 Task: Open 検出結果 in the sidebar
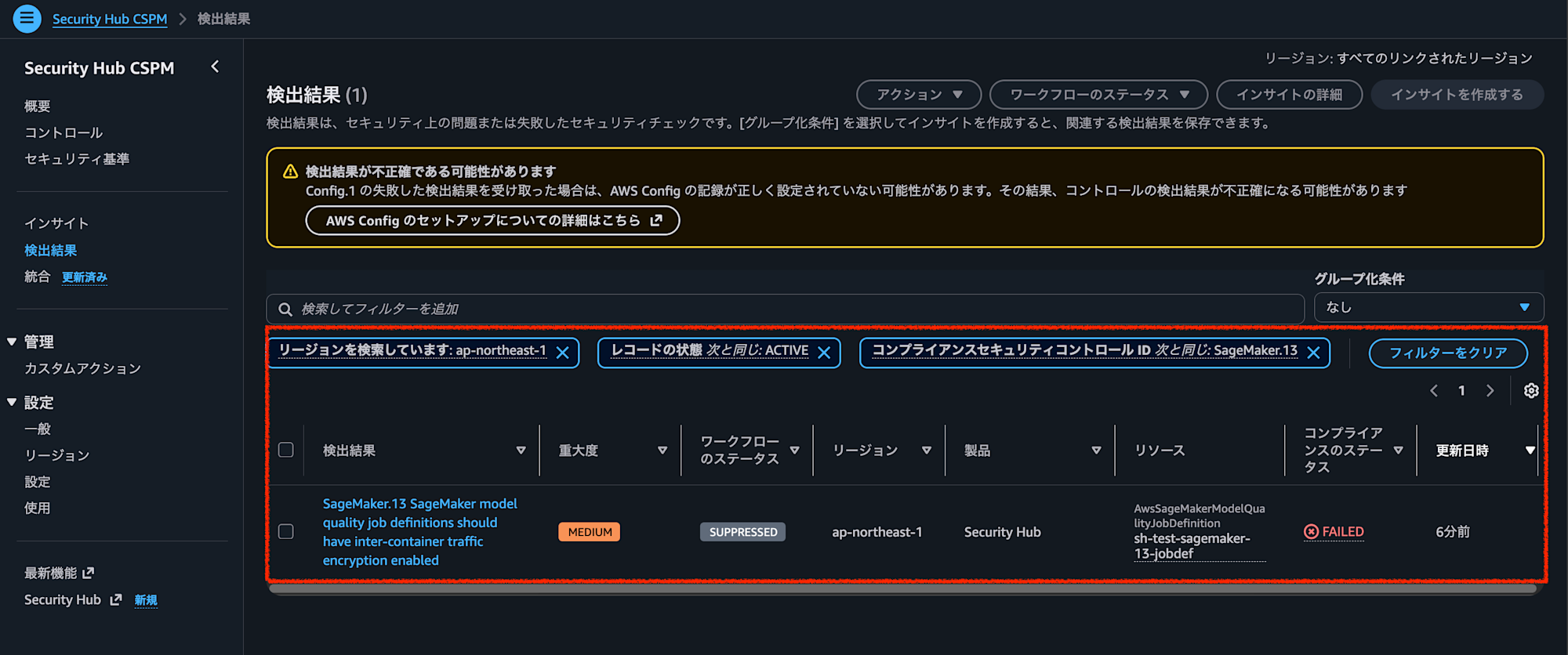(x=50, y=251)
